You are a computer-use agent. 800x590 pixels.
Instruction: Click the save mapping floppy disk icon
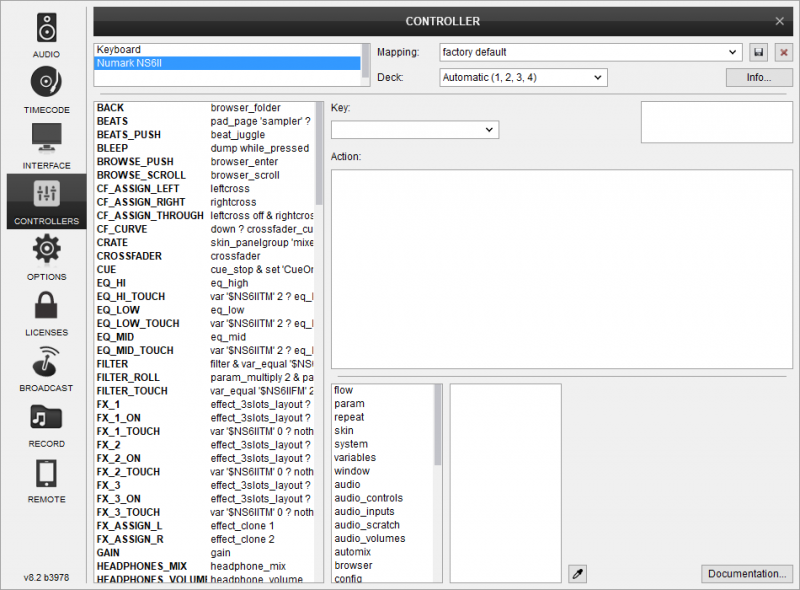[x=759, y=51]
